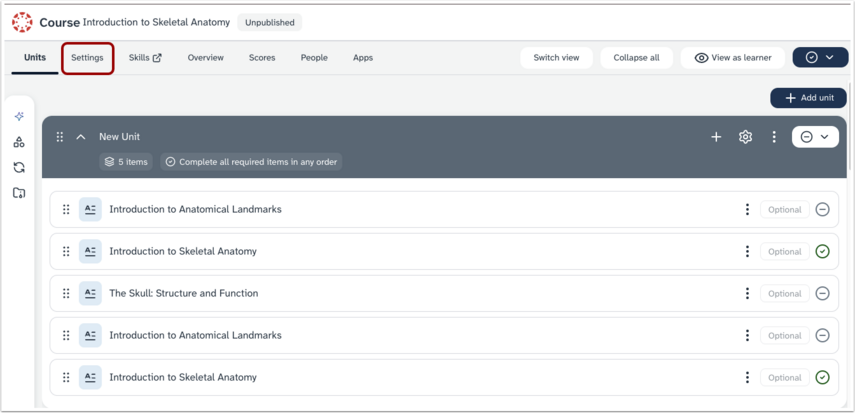Click the Canvas logo icon

[x=22, y=22]
